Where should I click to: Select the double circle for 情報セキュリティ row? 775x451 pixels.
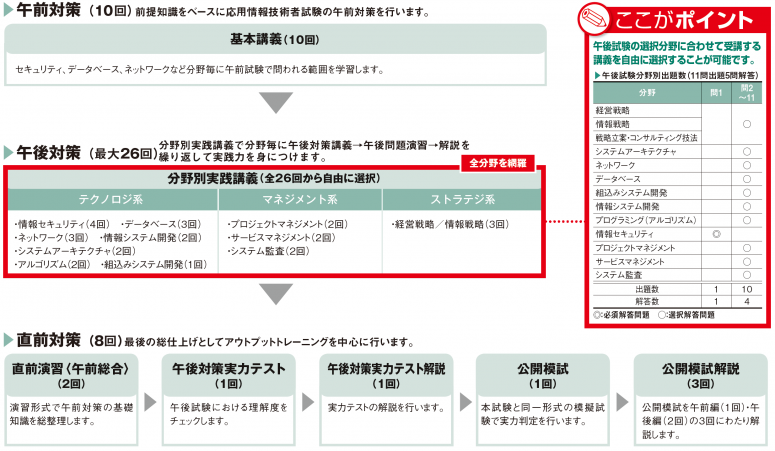pyautogui.click(x=716, y=233)
